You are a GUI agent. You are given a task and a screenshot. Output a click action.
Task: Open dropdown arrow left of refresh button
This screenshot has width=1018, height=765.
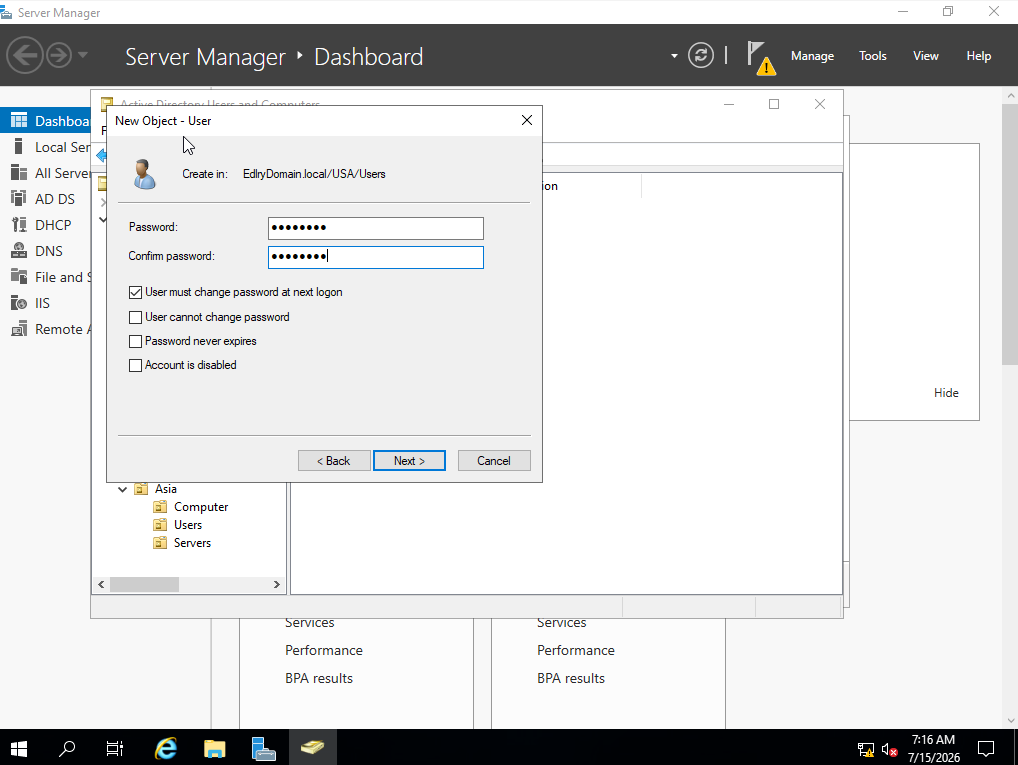tap(674, 56)
